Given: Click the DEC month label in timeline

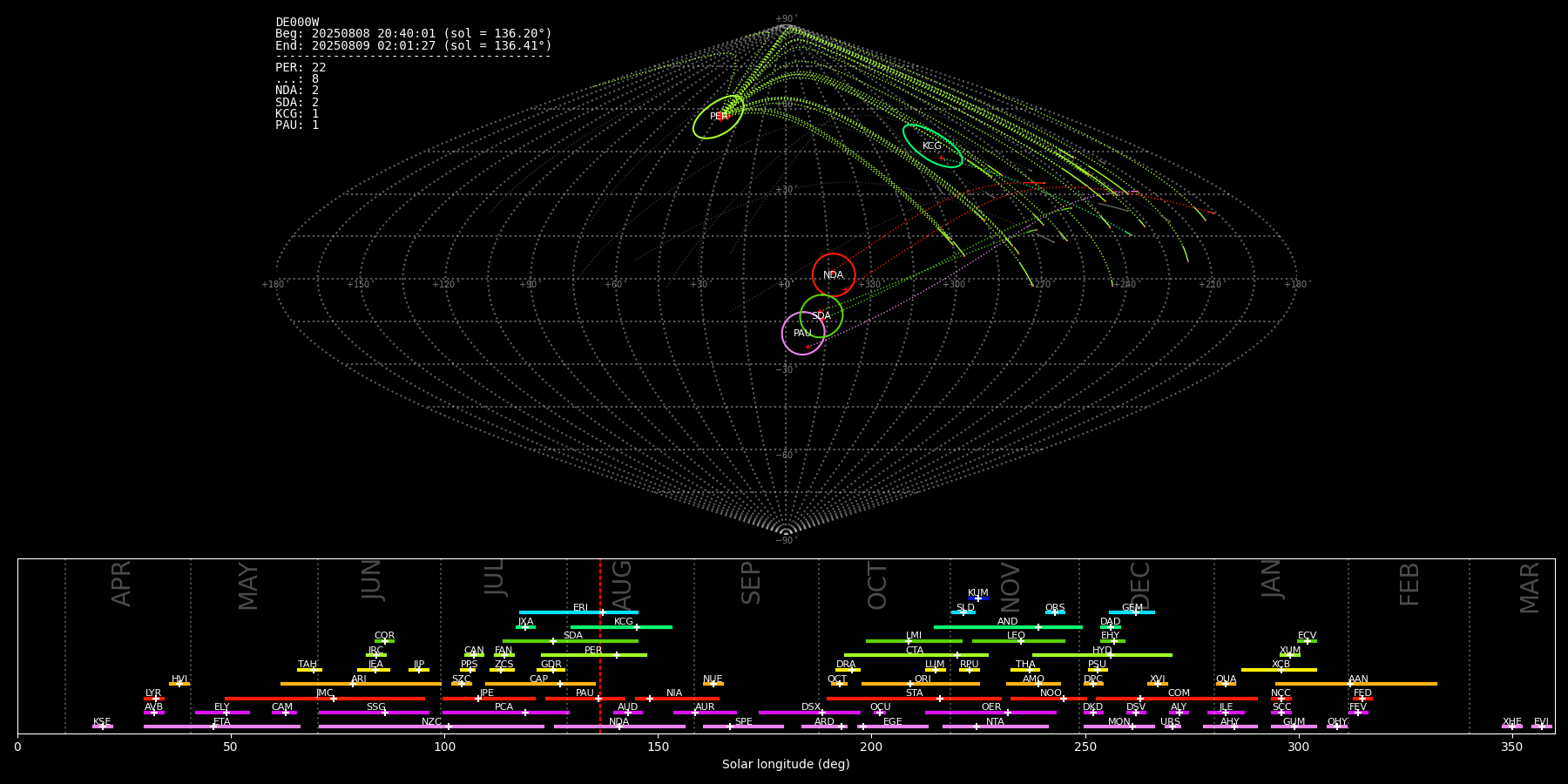Looking at the screenshot, I should pyautogui.click(x=1140, y=585).
